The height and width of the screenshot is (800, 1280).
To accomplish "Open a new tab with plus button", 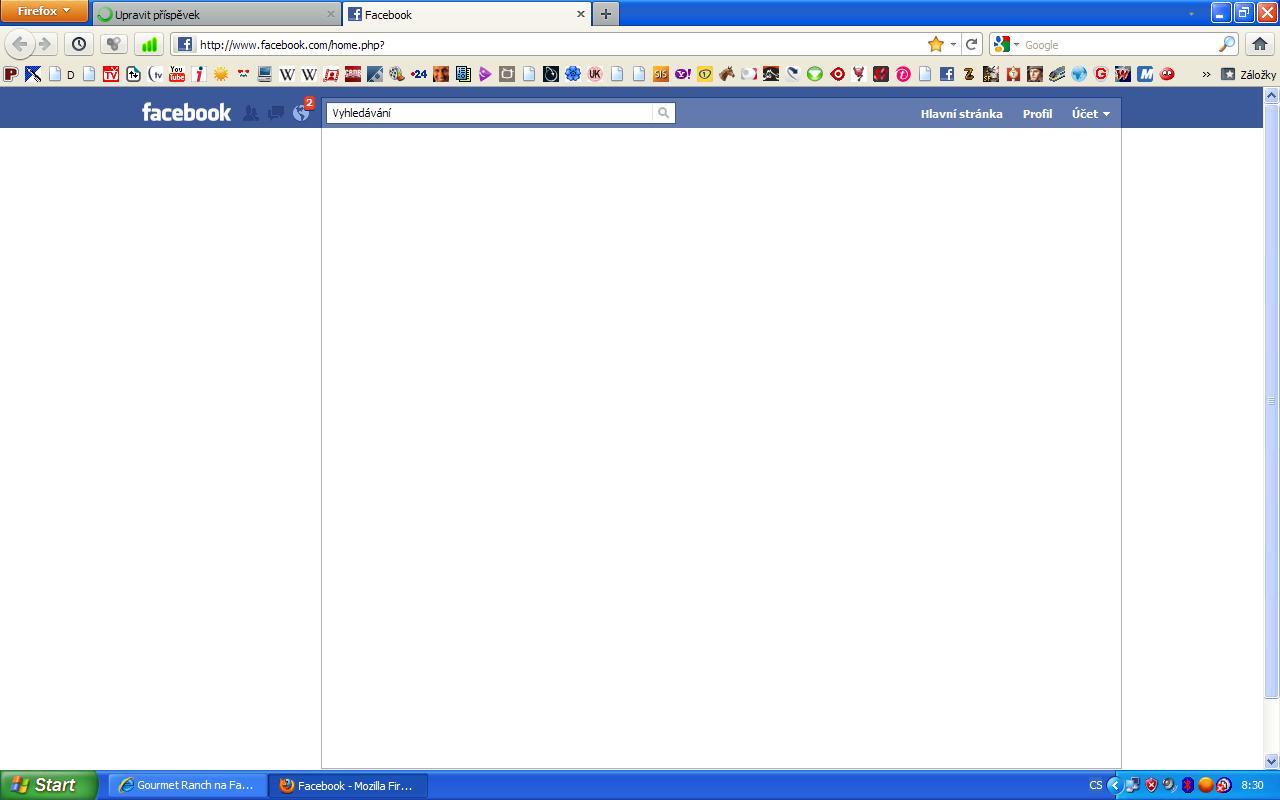I will click(605, 14).
